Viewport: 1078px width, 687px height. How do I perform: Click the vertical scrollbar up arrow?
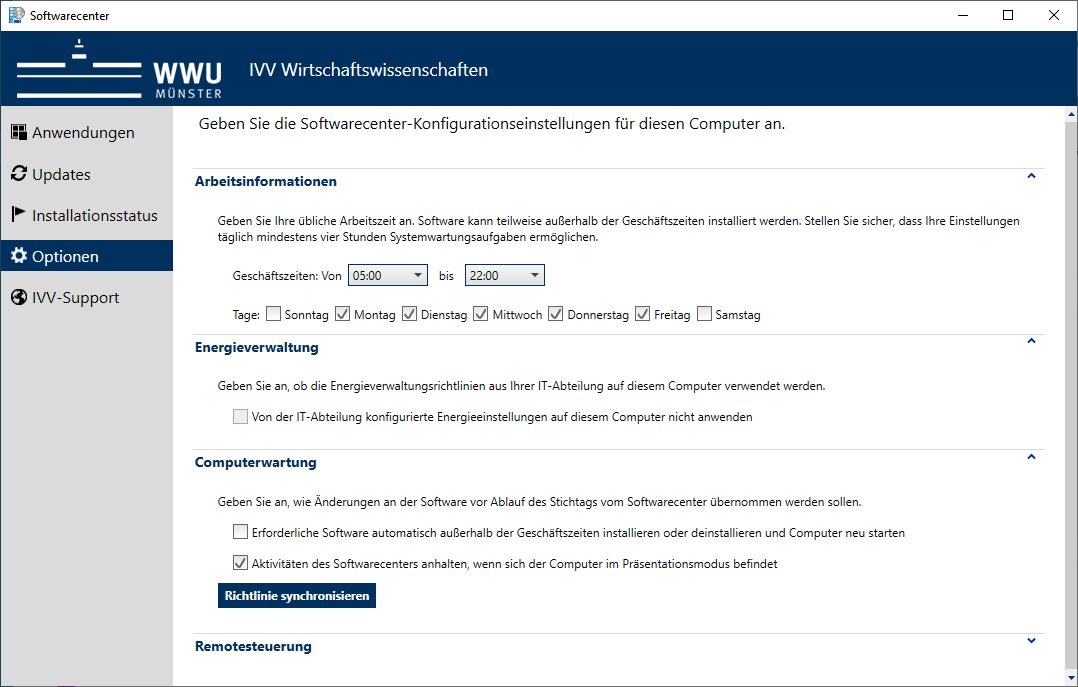point(1071,113)
